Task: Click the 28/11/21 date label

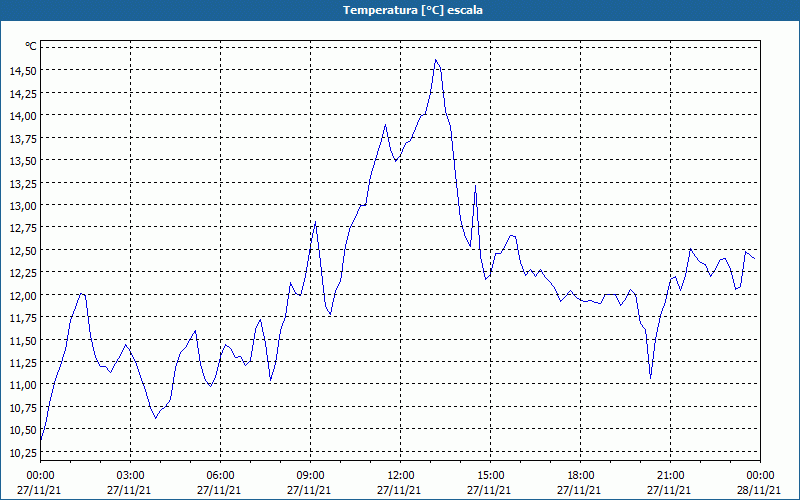Action: 760,490
